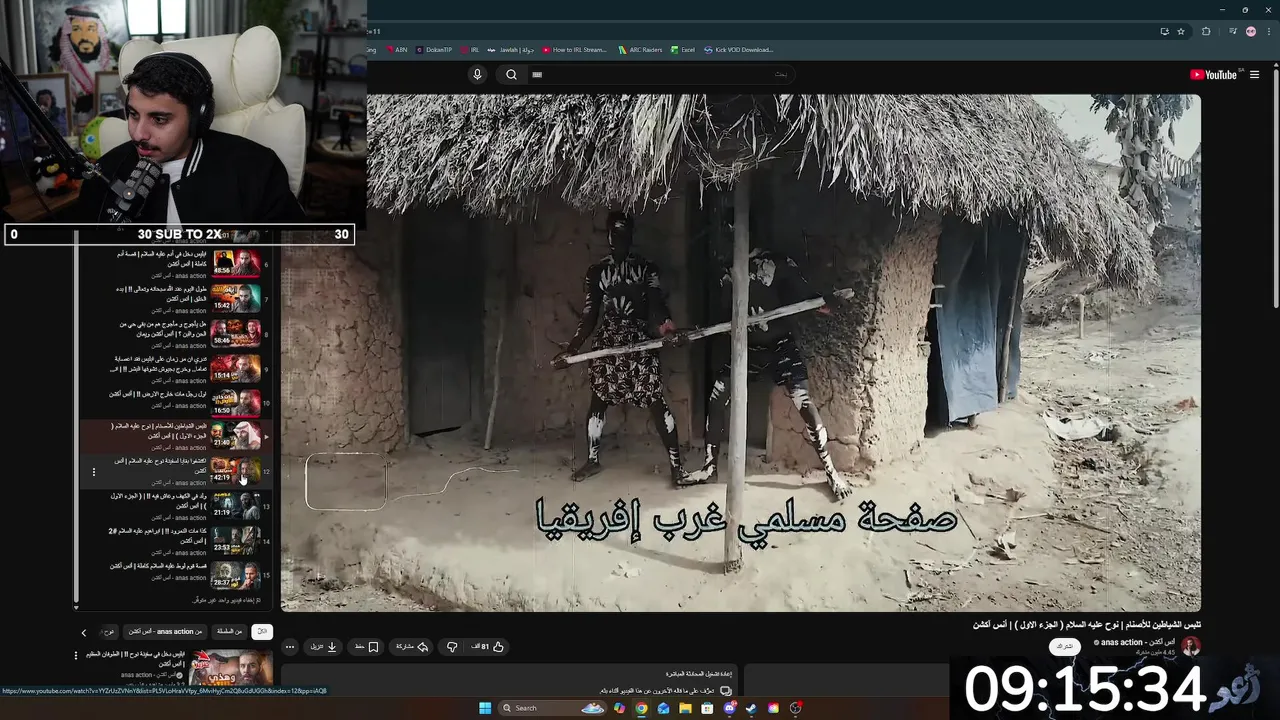Open File Explorer from the taskbar

[685, 708]
